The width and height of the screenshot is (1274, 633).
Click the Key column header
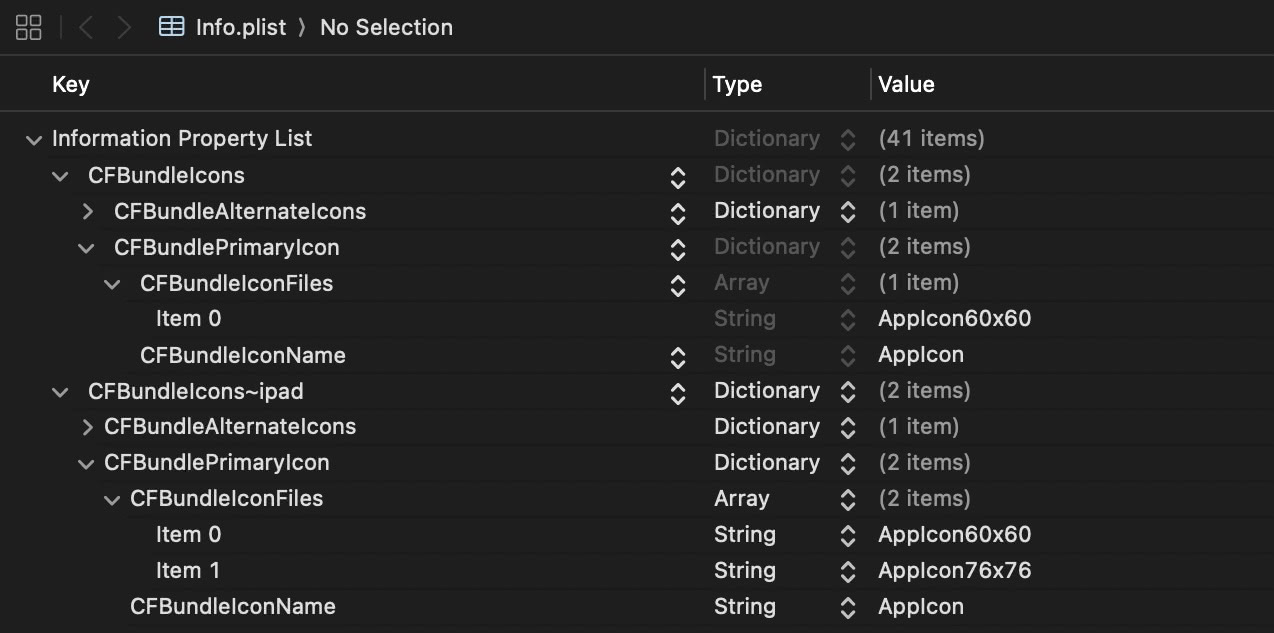(x=70, y=85)
